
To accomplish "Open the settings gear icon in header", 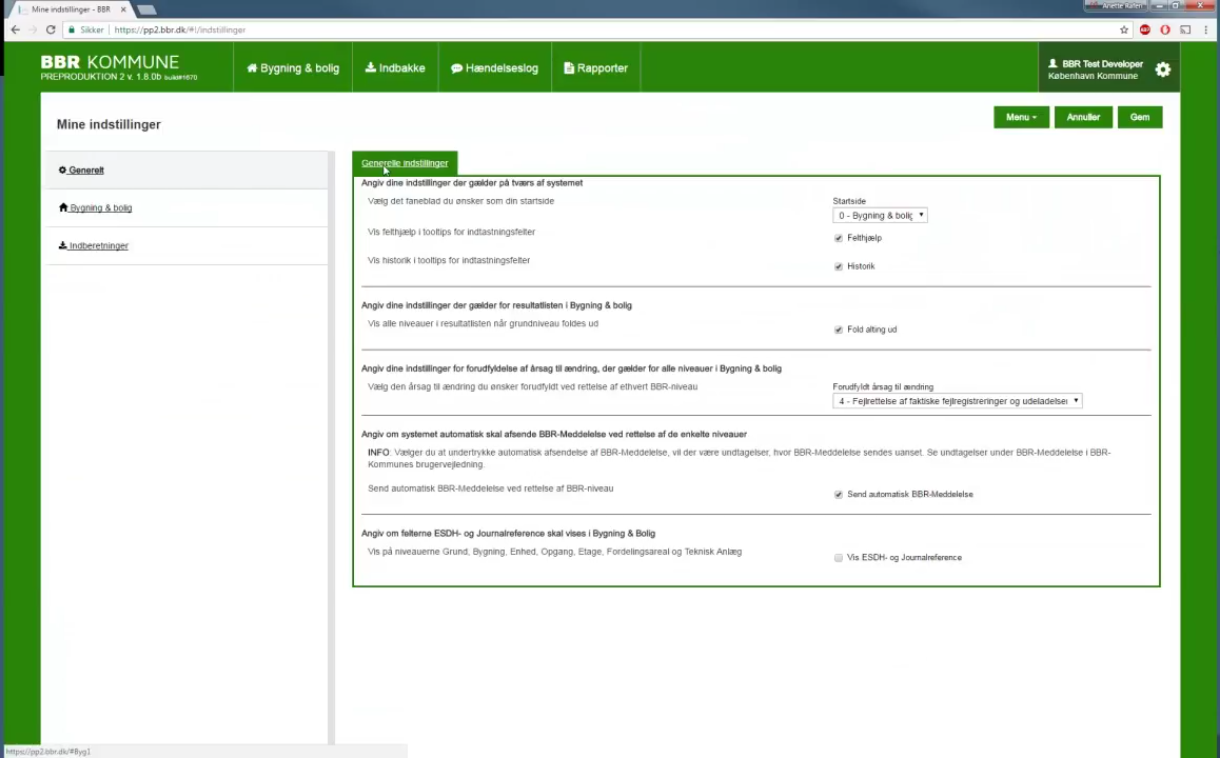I will (x=1162, y=69).
